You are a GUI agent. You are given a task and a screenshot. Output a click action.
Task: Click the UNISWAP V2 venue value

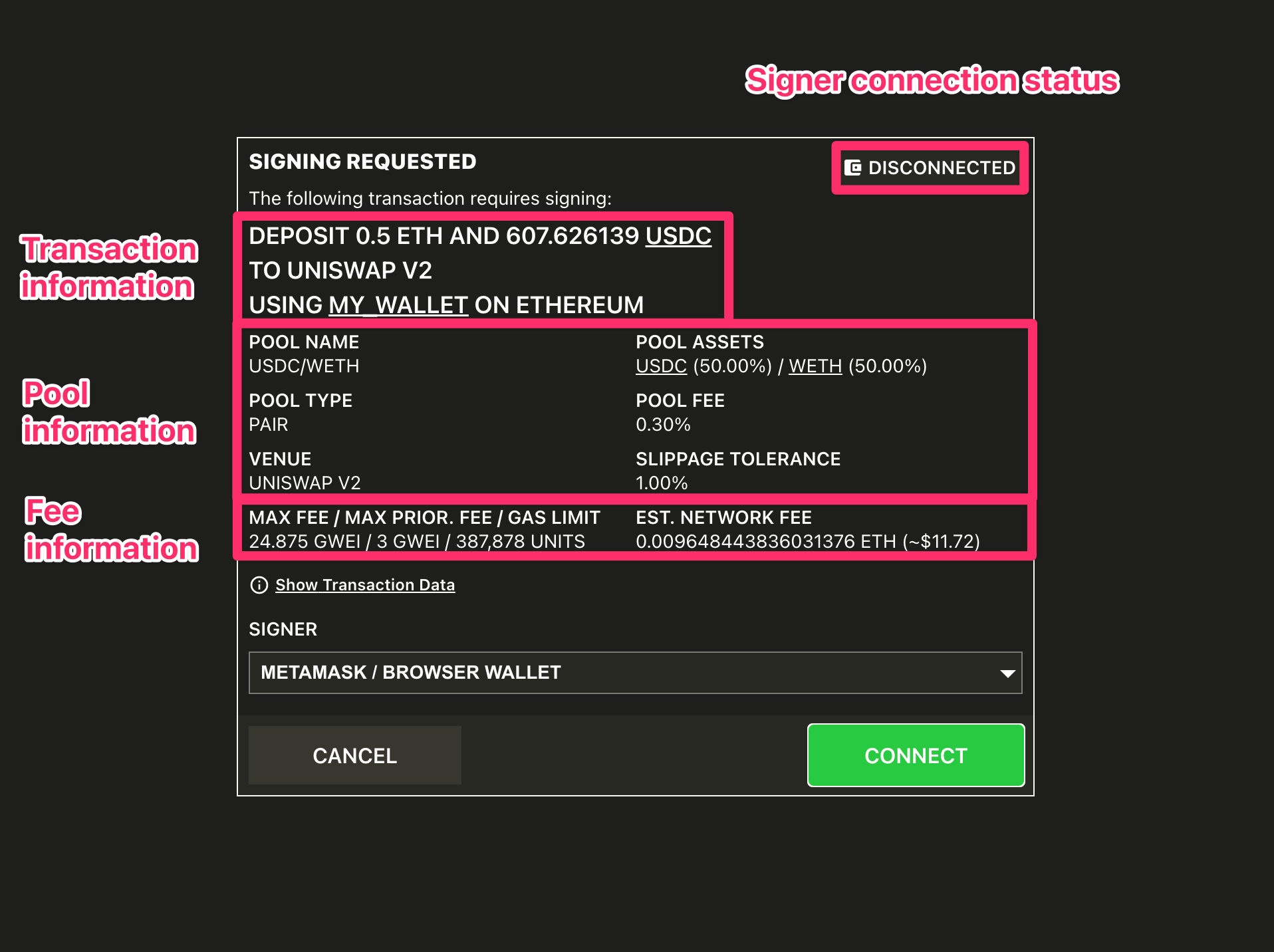305,483
